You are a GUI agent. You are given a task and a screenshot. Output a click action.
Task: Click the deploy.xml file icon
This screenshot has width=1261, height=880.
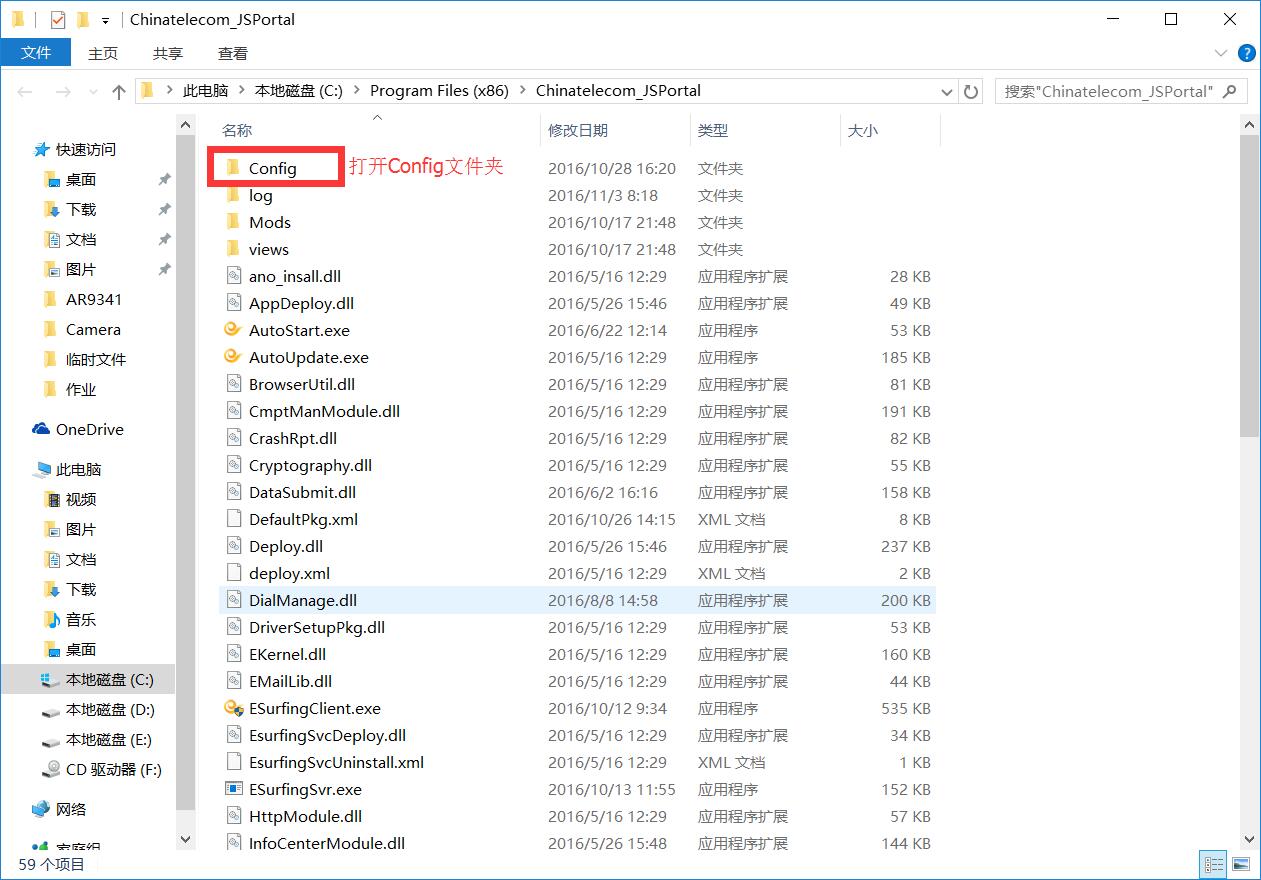[233, 573]
